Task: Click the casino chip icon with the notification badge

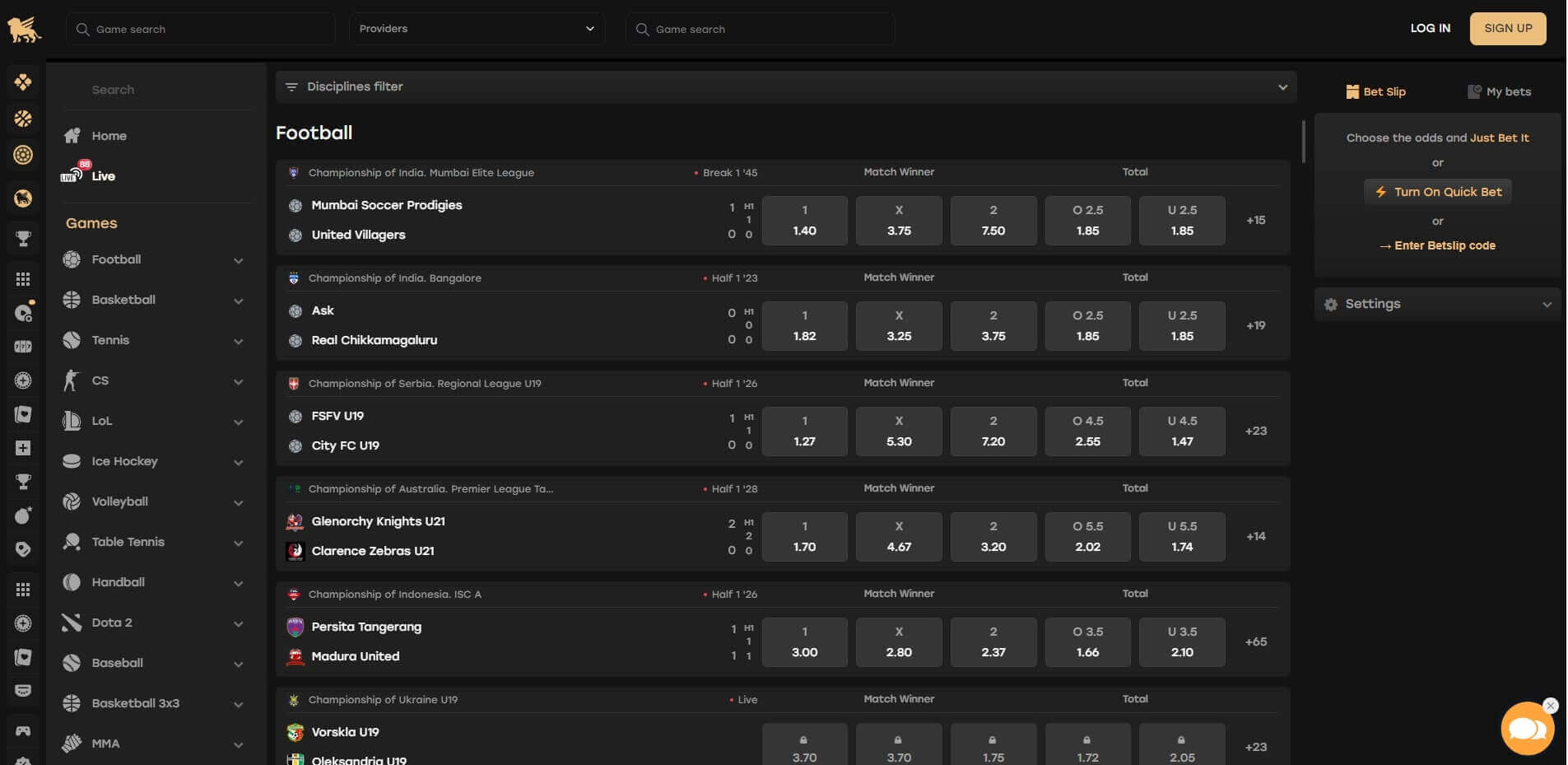Action: click(x=23, y=313)
